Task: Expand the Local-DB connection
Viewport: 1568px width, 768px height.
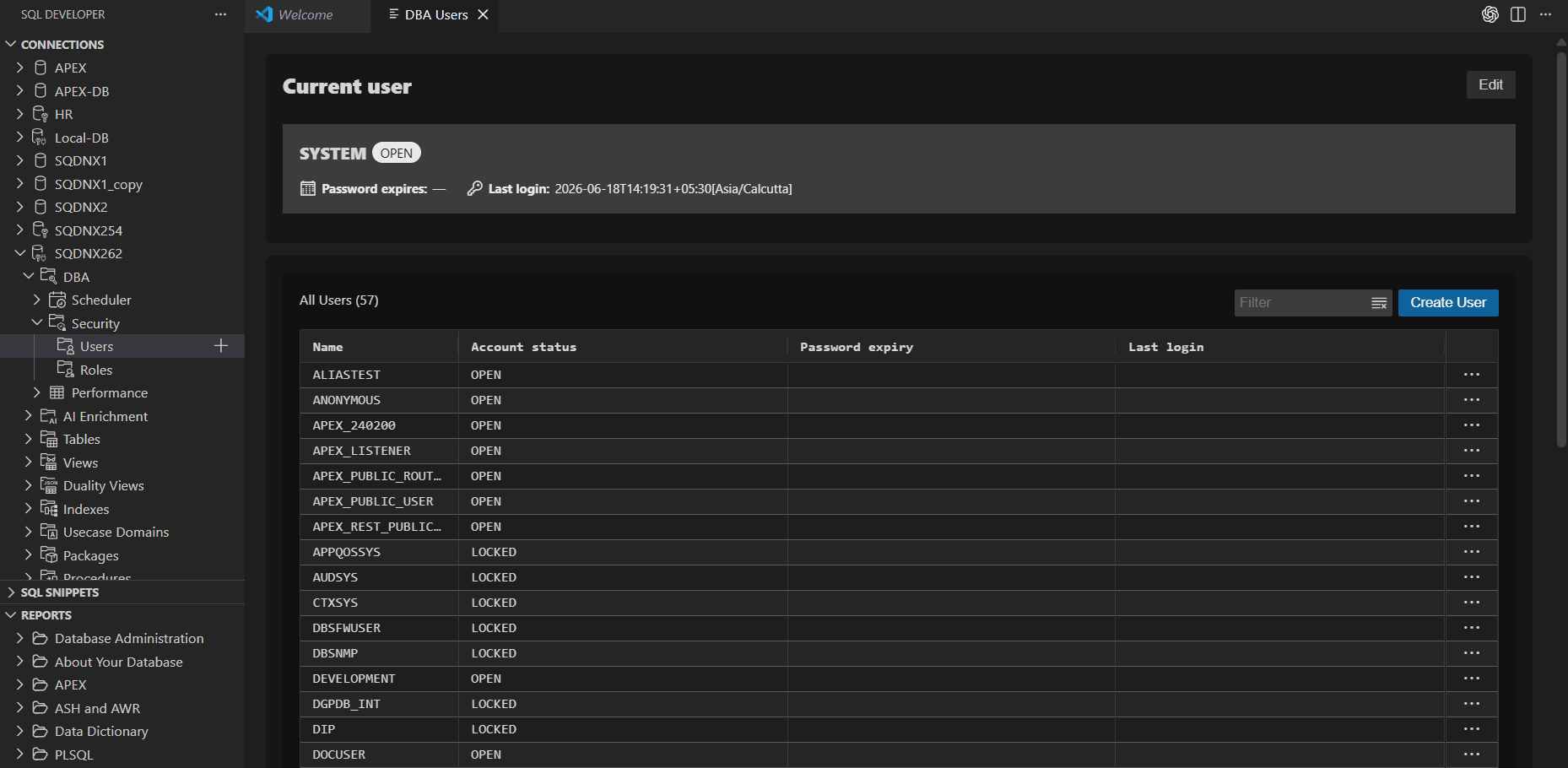Action: click(20, 137)
